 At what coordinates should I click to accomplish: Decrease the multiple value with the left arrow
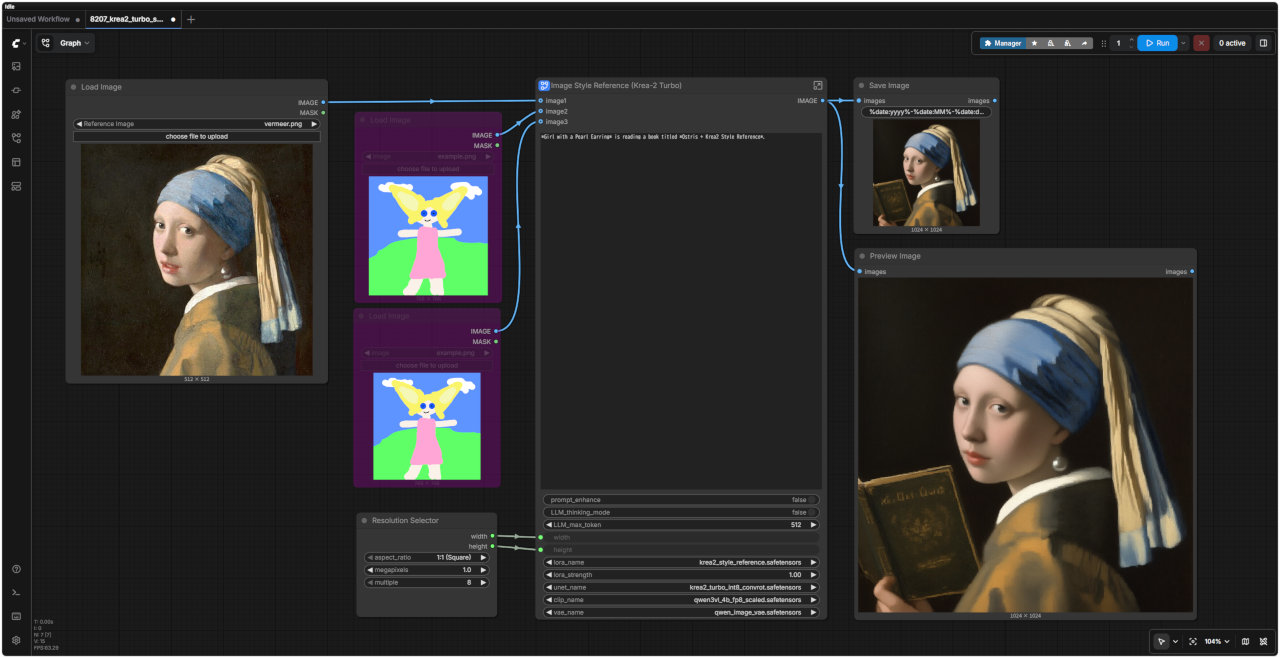pos(370,582)
